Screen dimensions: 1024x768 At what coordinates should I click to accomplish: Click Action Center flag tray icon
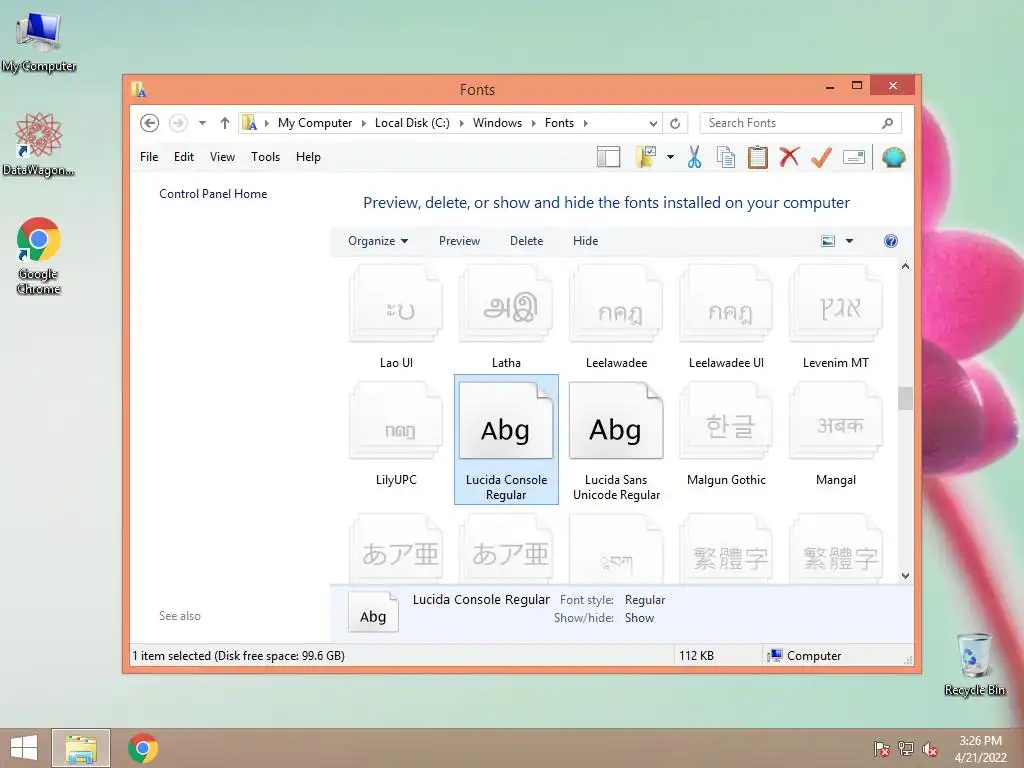(881, 749)
